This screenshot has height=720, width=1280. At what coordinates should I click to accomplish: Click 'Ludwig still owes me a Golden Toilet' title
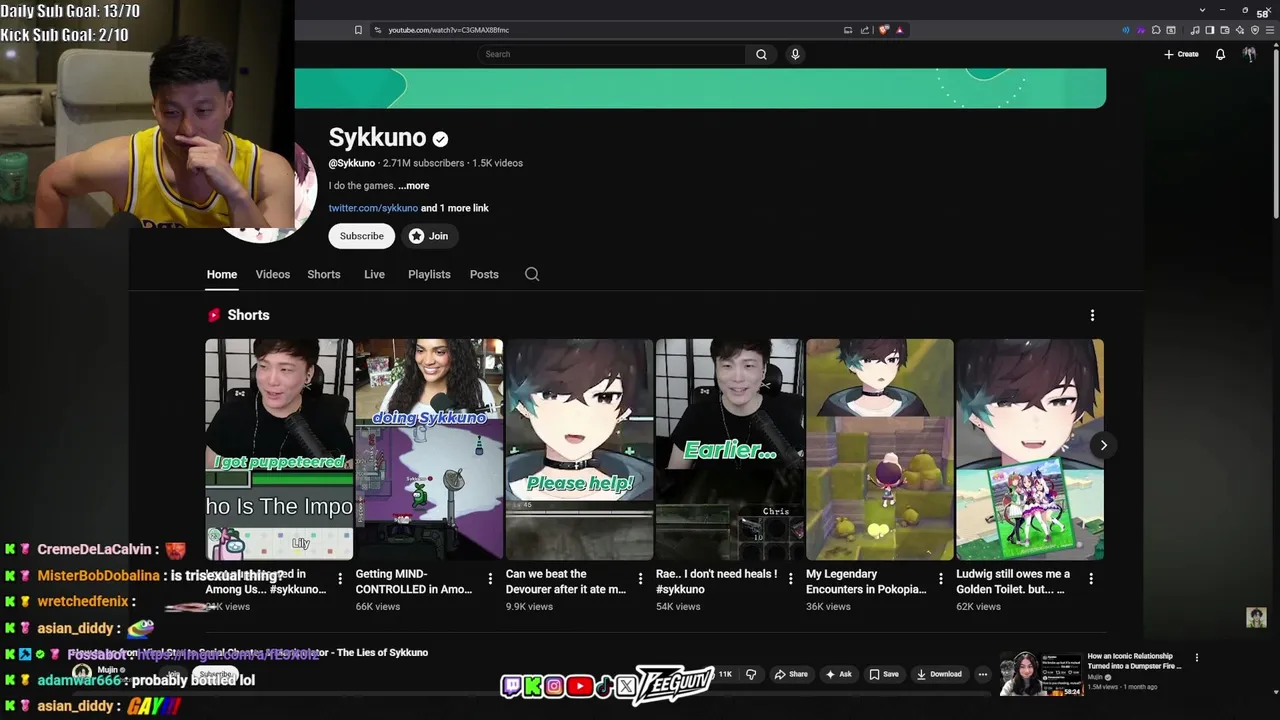pos(1013,581)
